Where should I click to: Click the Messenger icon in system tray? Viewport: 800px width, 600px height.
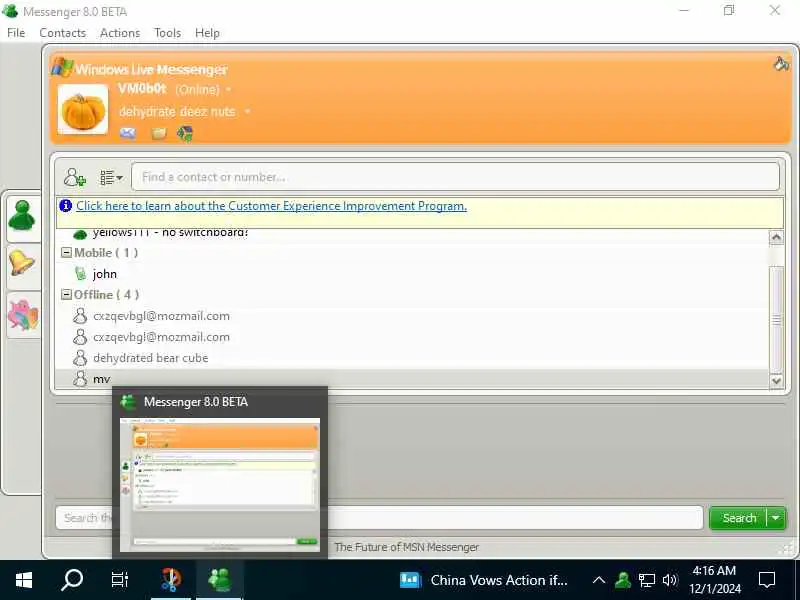pos(622,580)
